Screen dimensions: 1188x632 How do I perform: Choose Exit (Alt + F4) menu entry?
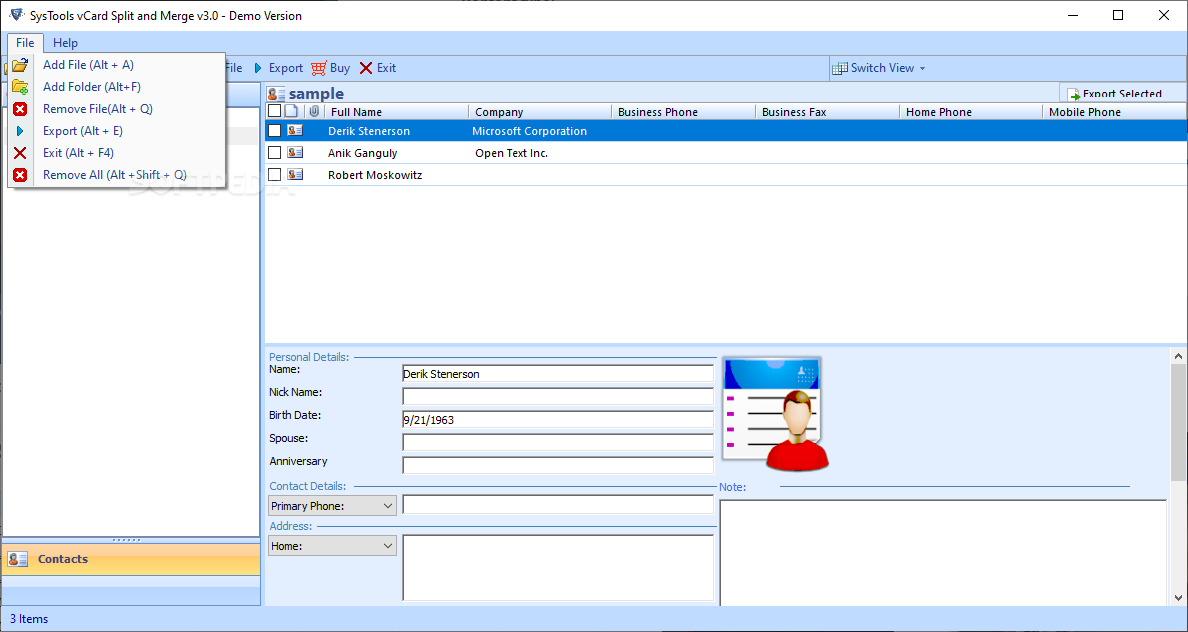click(x=117, y=153)
